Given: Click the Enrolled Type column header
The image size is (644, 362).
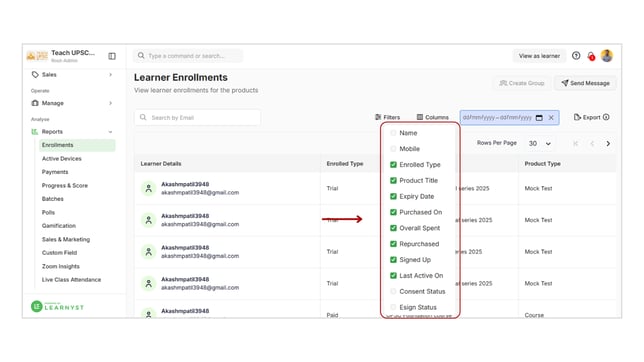Looking at the screenshot, I should [x=345, y=164].
